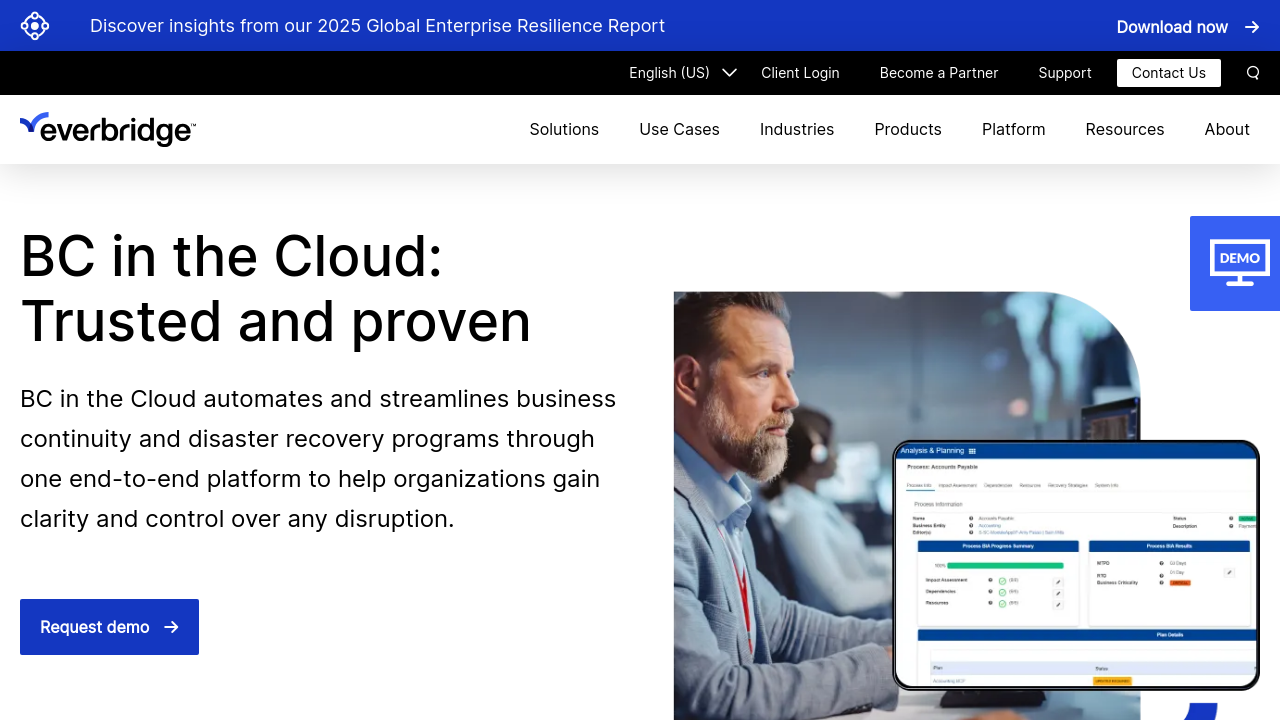Click Download now in the banner
Image resolution: width=1280 pixels, height=720 pixels.
1171,27
